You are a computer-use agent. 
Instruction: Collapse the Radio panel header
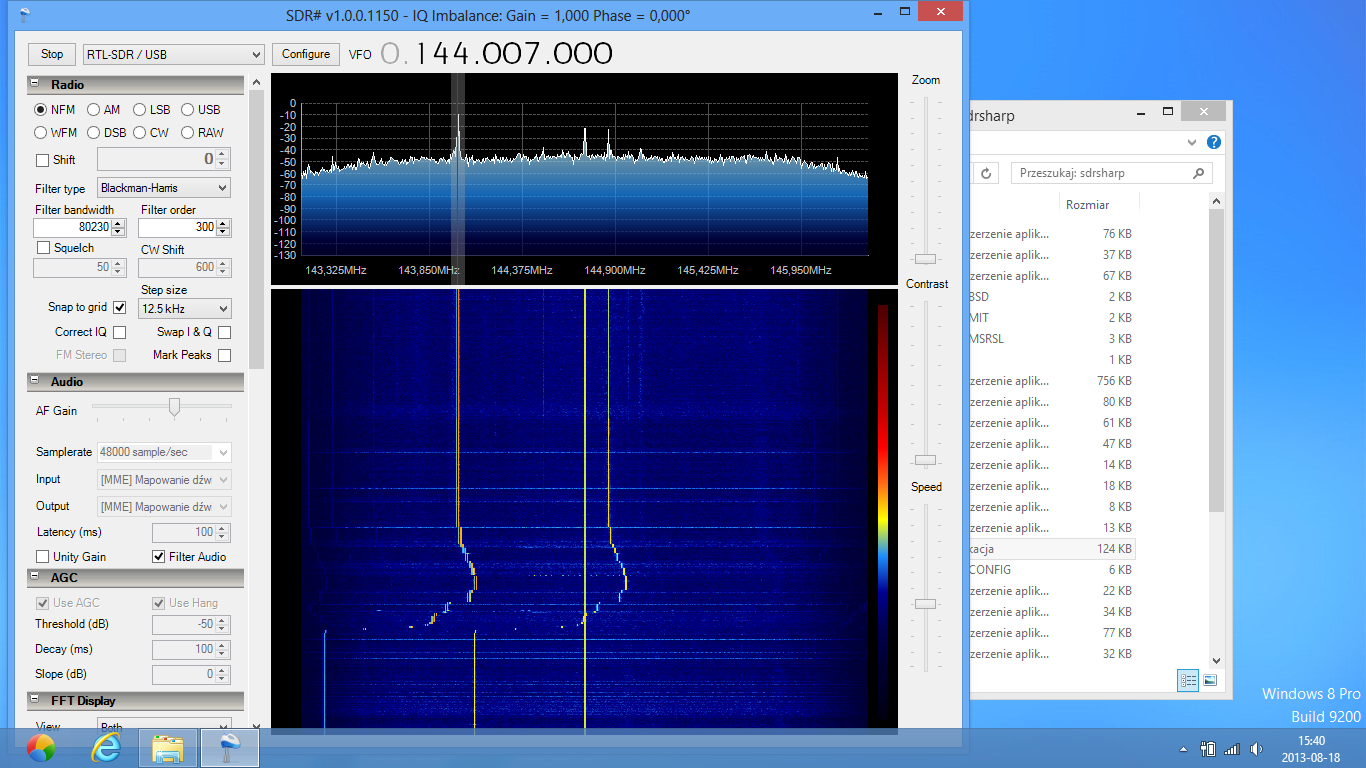coord(34,85)
